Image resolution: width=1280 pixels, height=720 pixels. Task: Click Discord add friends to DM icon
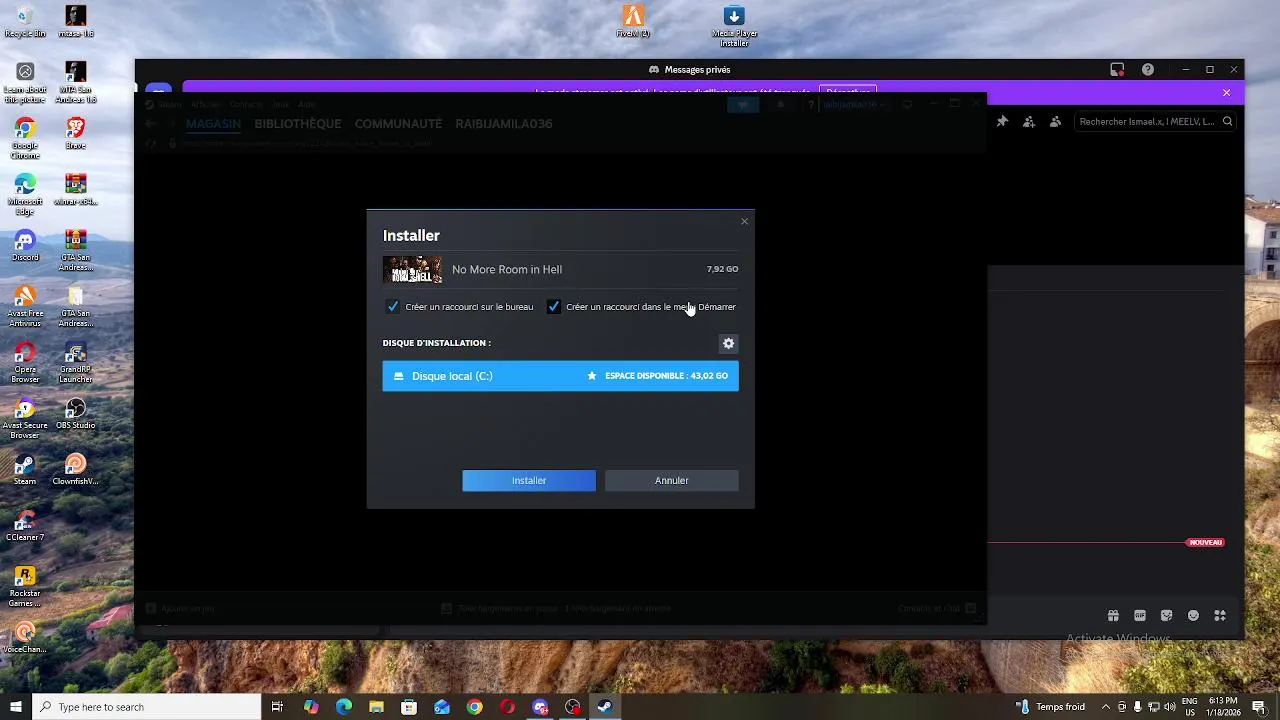pos(1028,122)
